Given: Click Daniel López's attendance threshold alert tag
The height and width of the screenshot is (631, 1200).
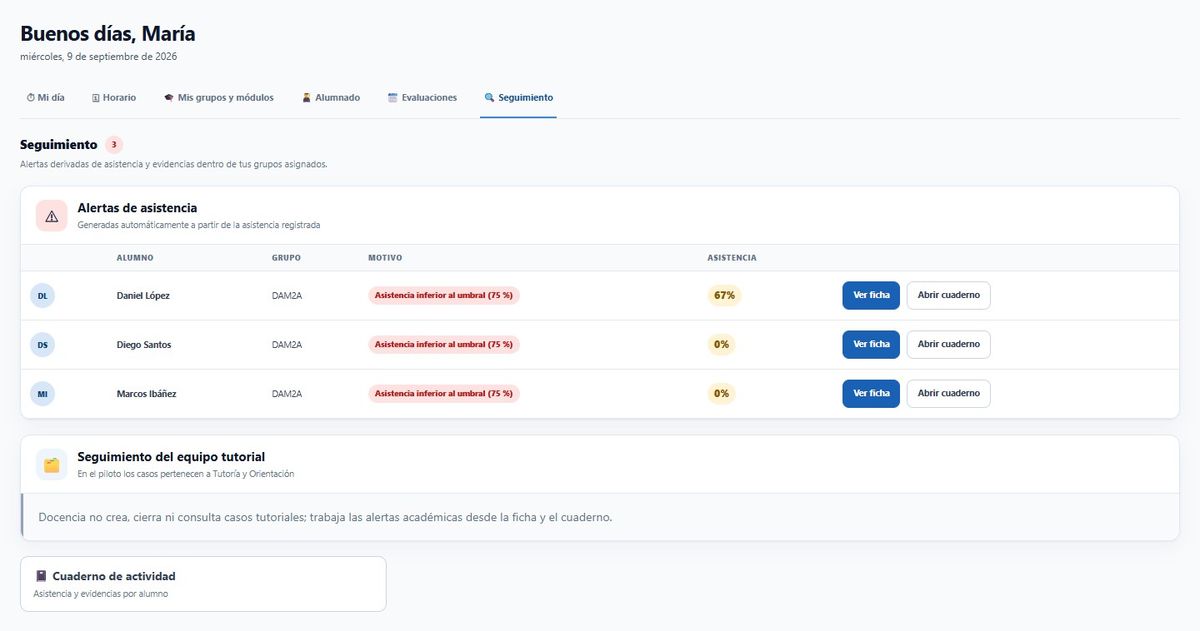Looking at the screenshot, I should pyautogui.click(x=444, y=296).
